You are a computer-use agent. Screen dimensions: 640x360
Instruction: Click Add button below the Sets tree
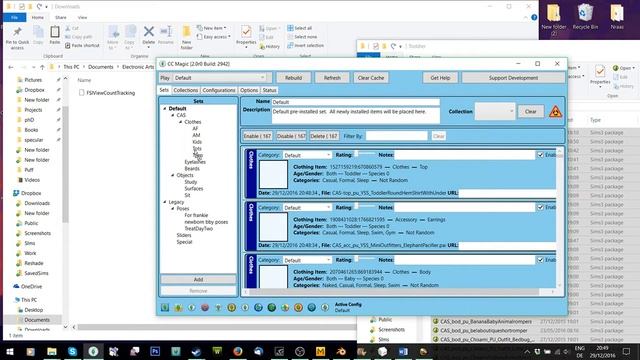(x=198, y=280)
